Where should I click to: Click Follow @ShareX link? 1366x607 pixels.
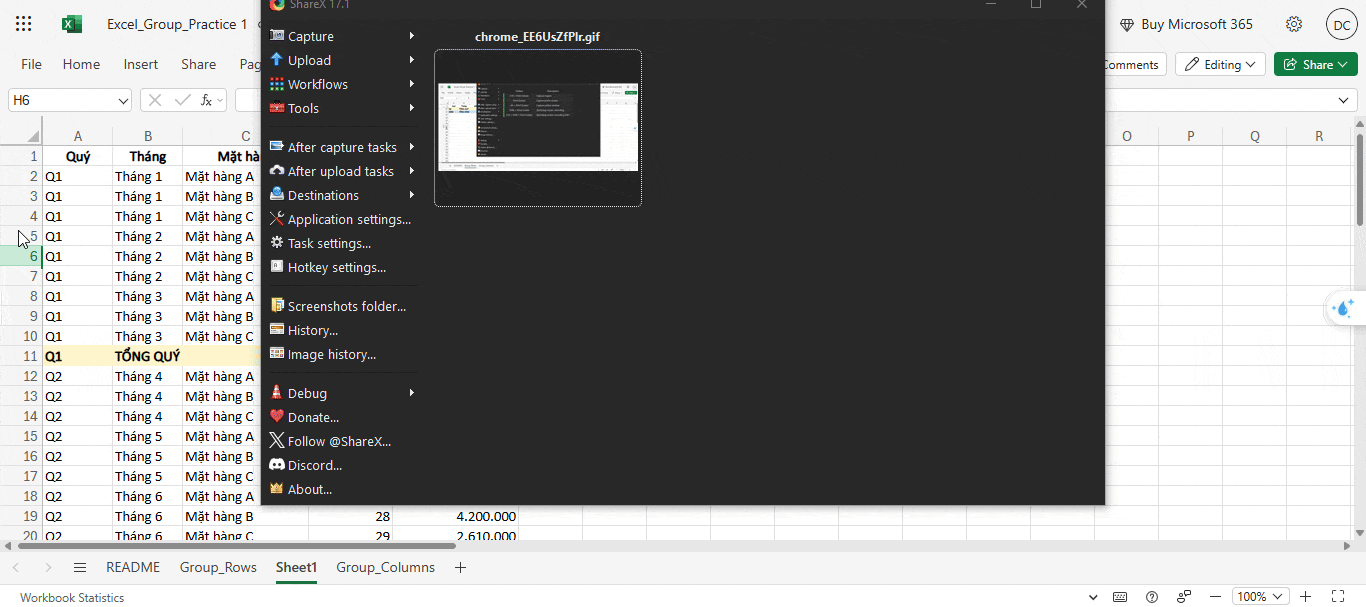point(343,441)
